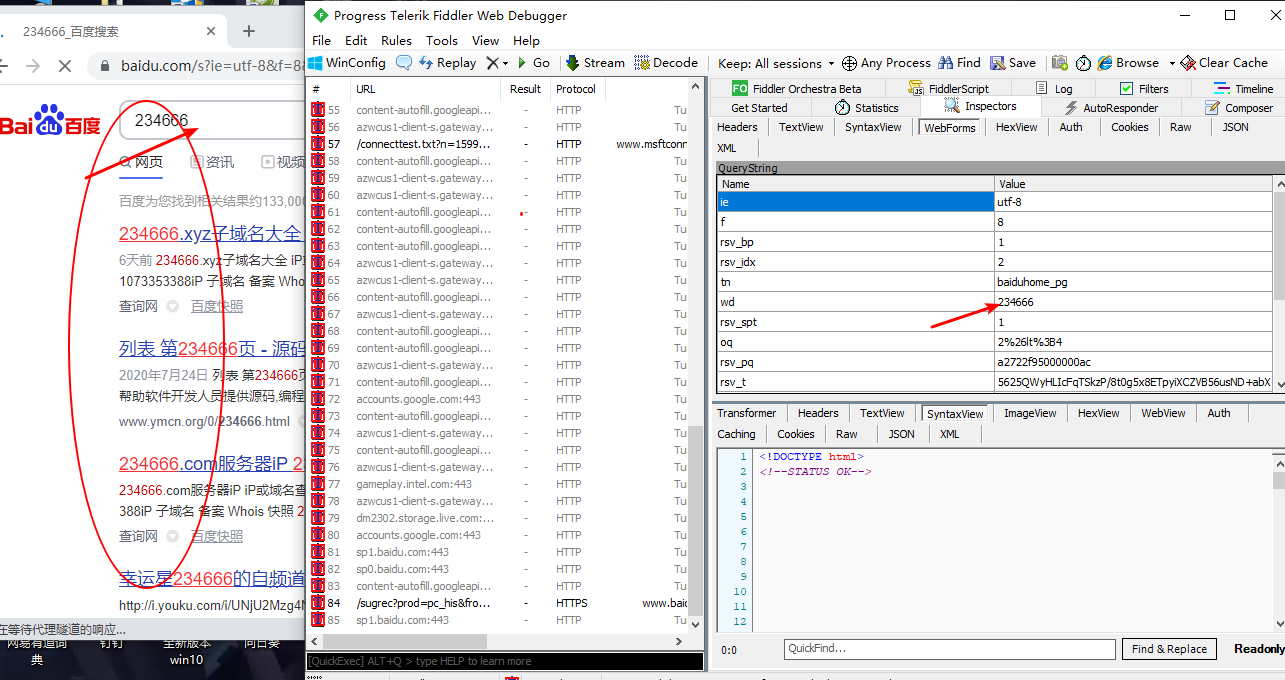Viewport: 1285px width, 680px height.
Task: Click the WinConfig toolbar button
Action: coord(347,62)
